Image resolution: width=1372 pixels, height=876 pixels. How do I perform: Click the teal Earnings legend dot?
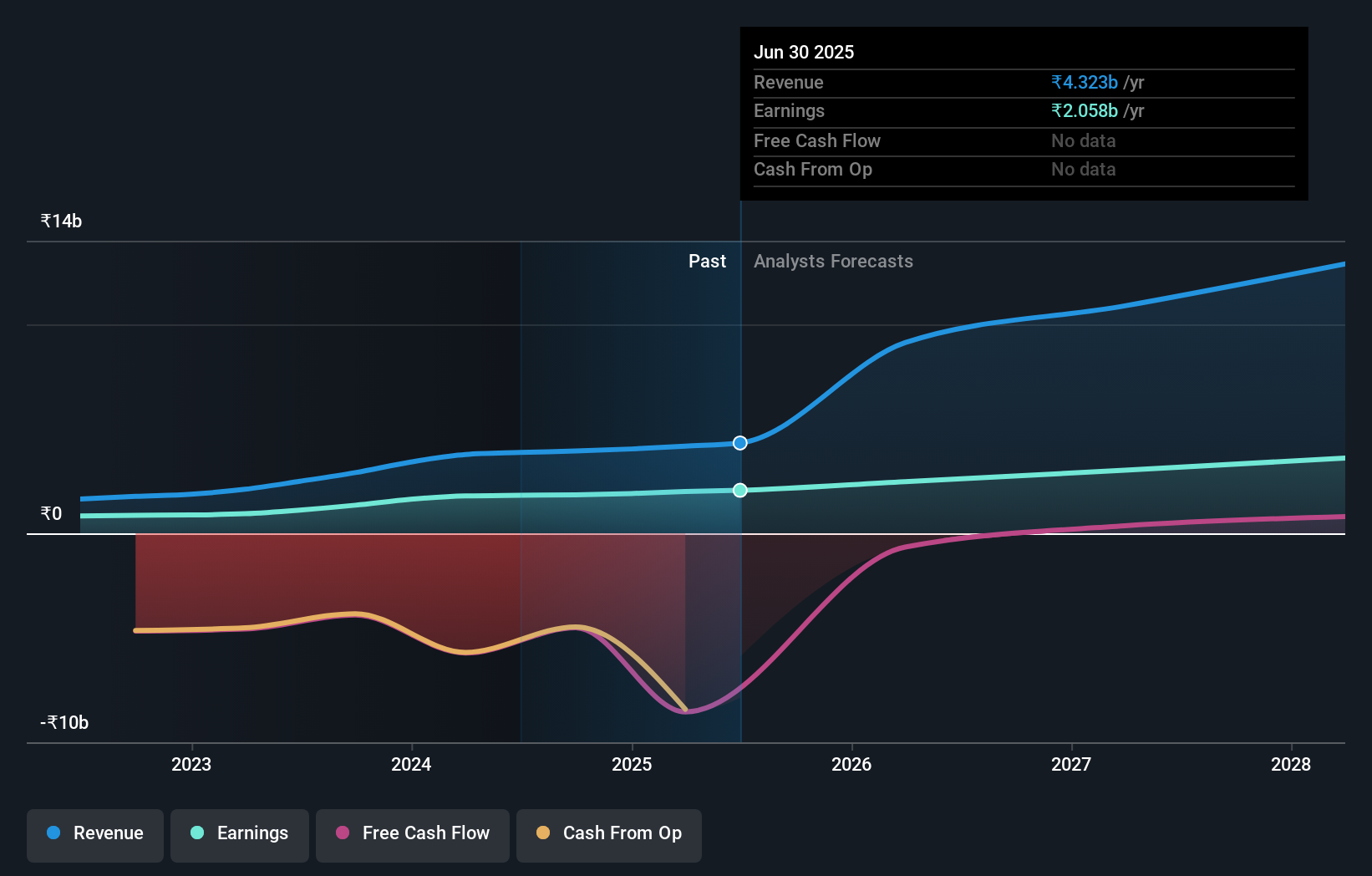[197, 833]
